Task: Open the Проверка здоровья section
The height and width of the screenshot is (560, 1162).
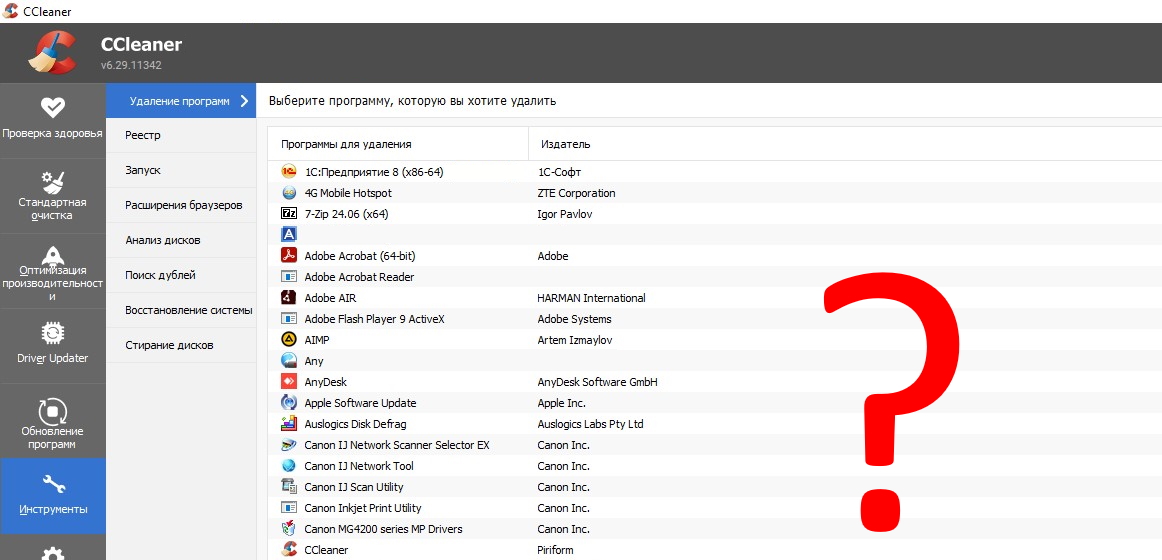Action: click(53, 119)
